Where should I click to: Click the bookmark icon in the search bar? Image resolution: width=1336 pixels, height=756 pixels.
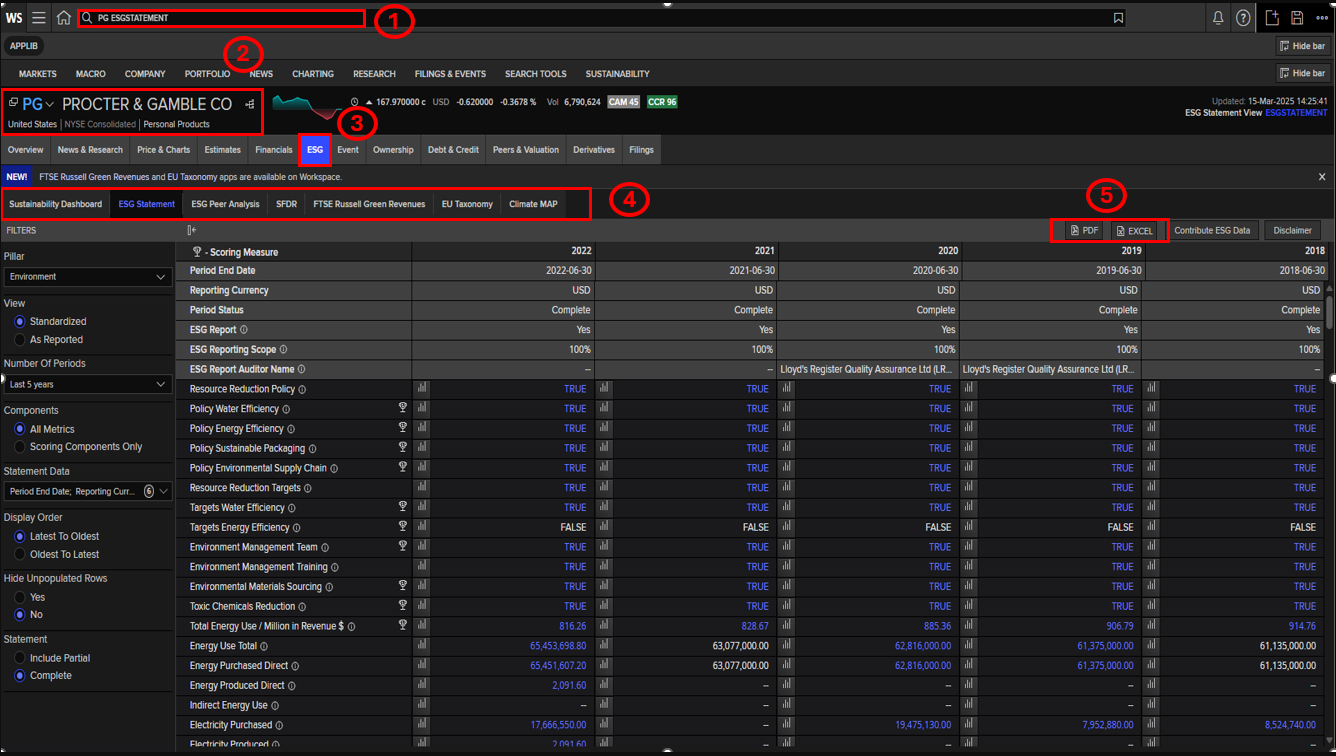pyautogui.click(x=1118, y=18)
